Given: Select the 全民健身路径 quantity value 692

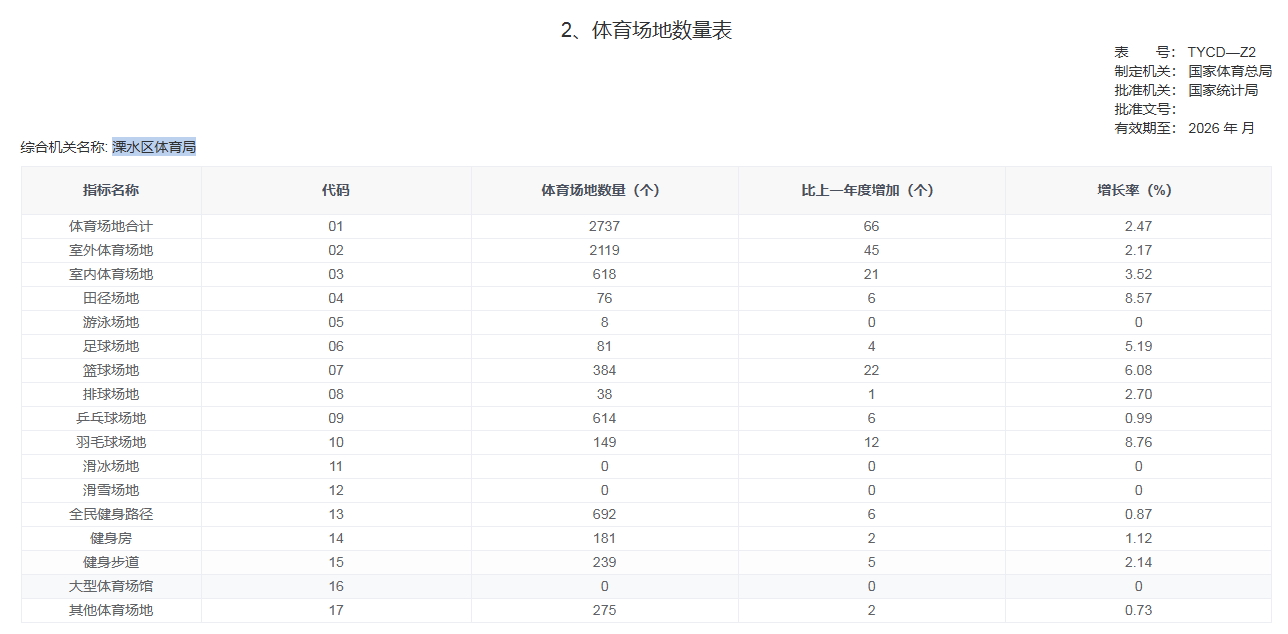Looking at the screenshot, I should (x=604, y=514).
